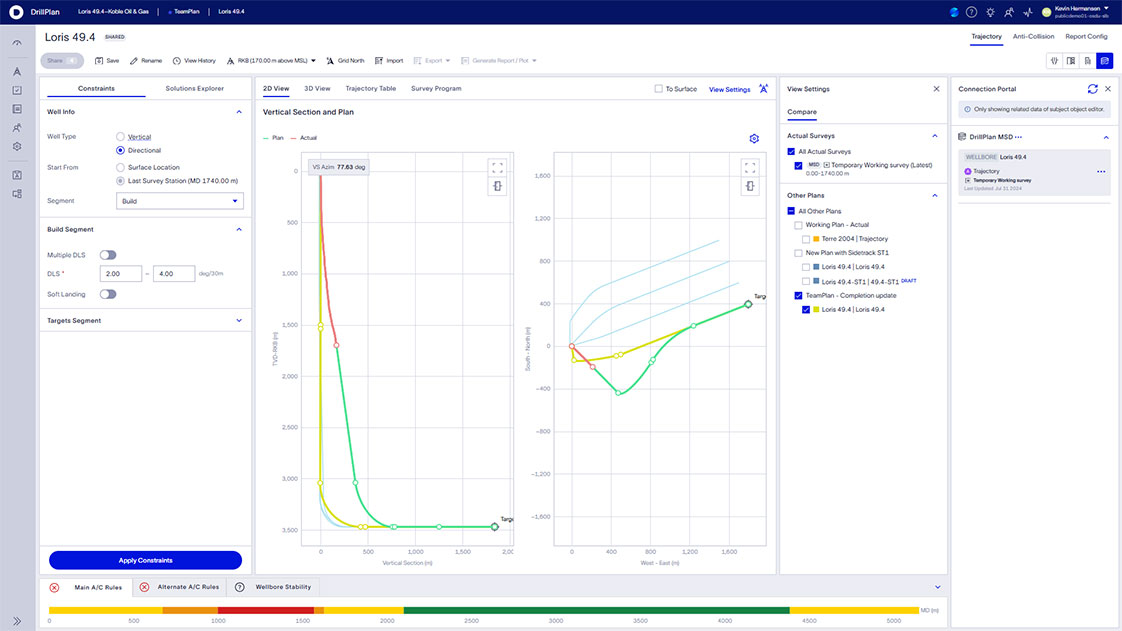Expand the left sidebar navigation
The width and height of the screenshot is (1122, 631).
pos(17,621)
